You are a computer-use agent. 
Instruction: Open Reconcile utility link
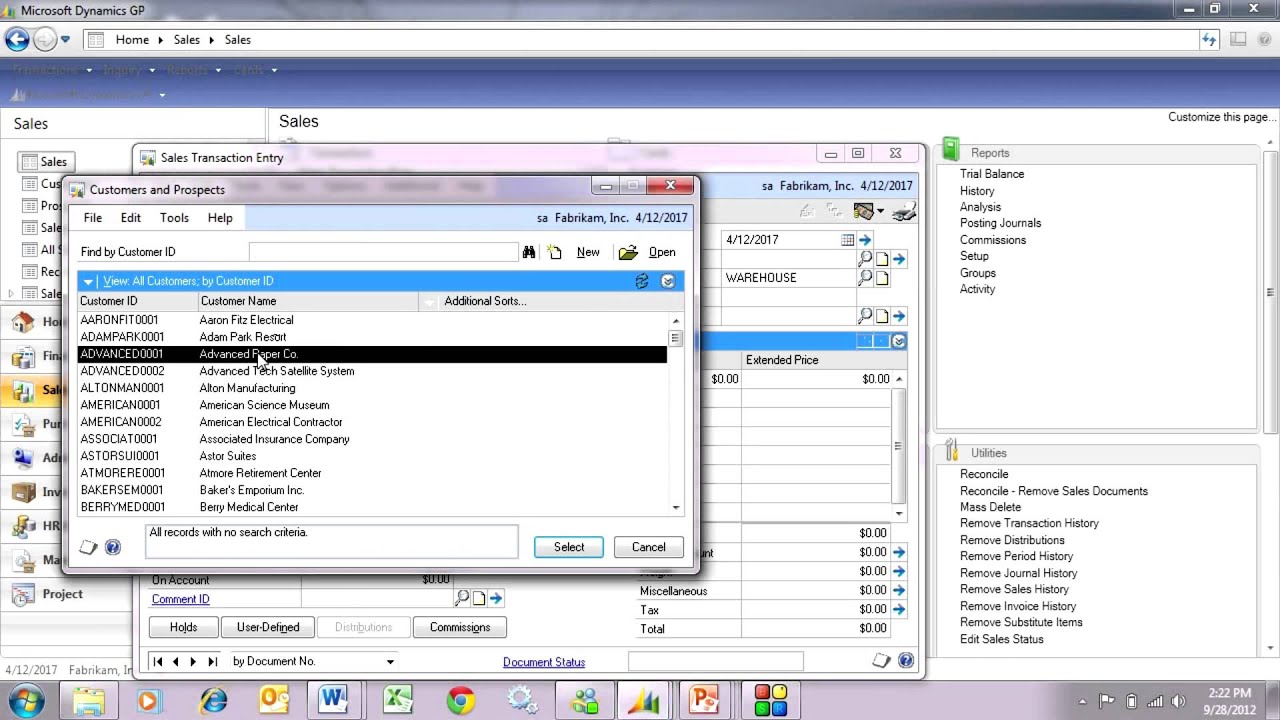point(984,474)
